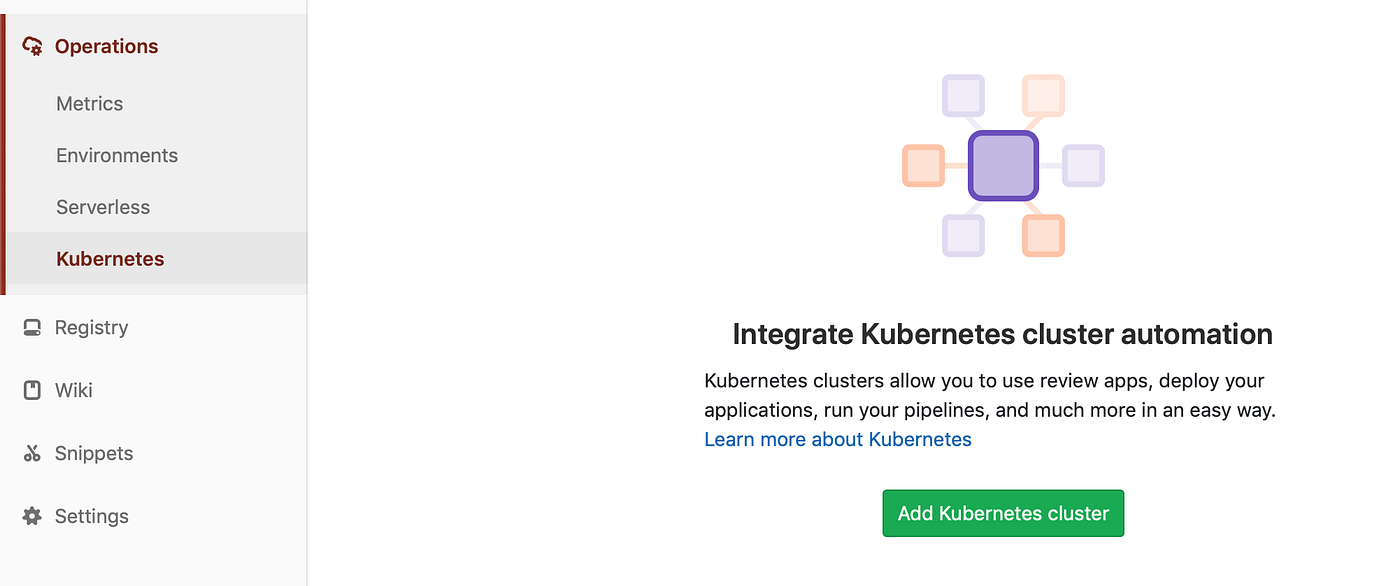Click the Operations gear icon

(31, 45)
